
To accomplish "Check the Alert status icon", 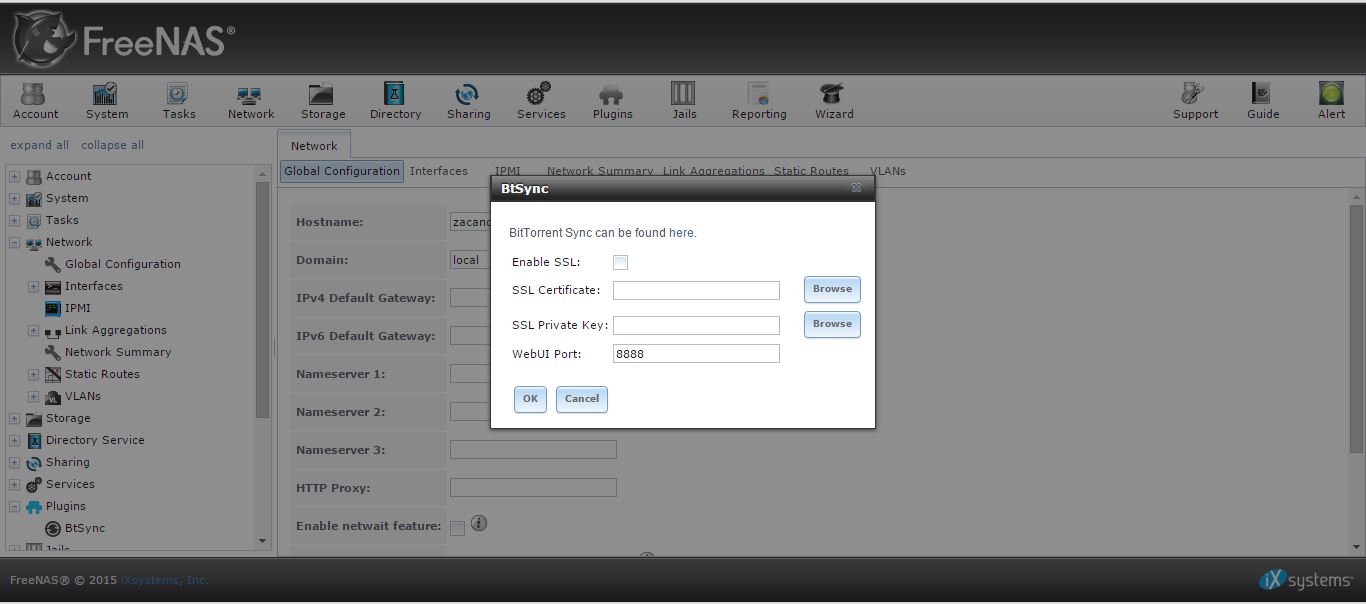I will 1331,101.
